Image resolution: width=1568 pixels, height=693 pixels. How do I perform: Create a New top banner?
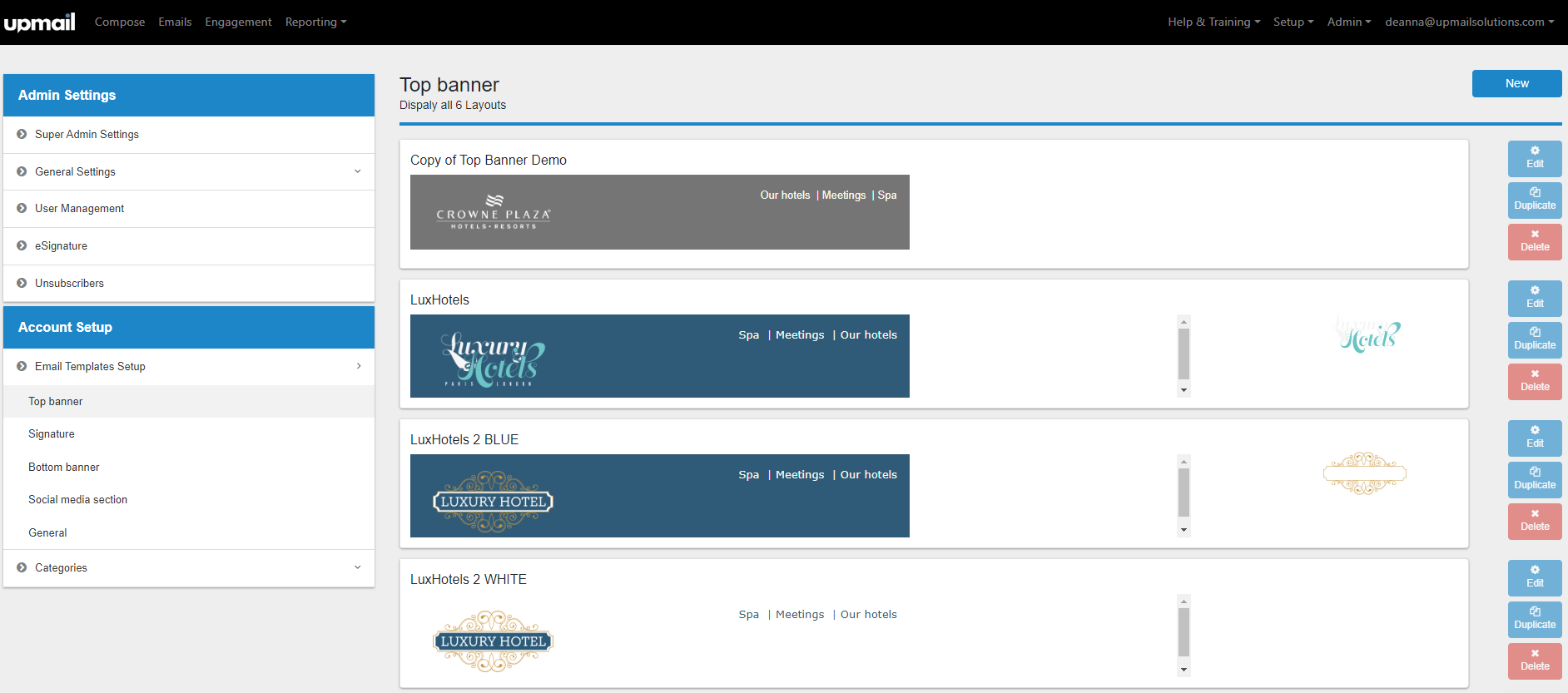point(1516,83)
